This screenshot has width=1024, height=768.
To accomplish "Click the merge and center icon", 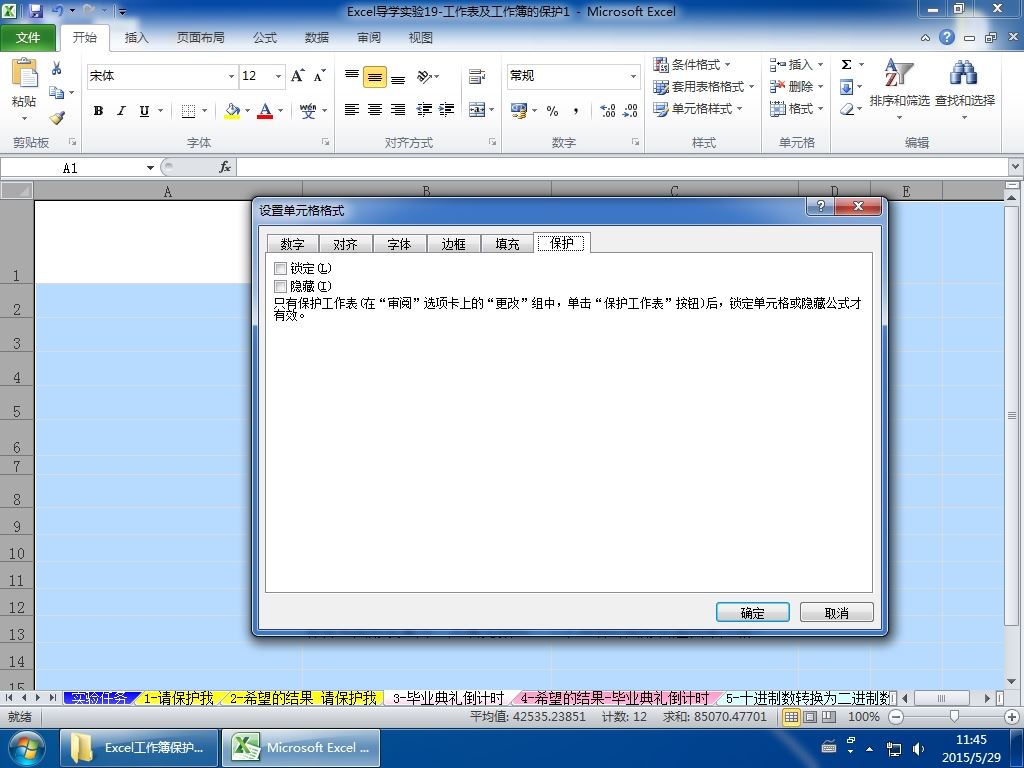I will pos(477,110).
